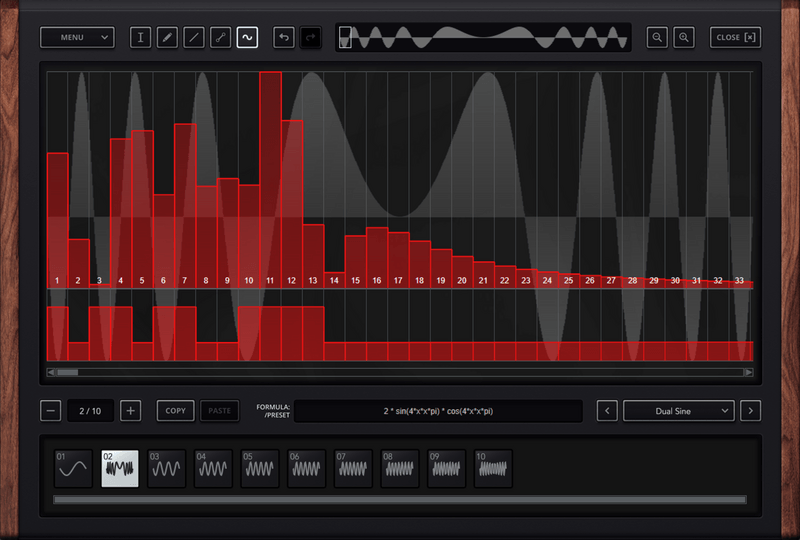Select waveform thumbnail 05
The image size is (800, 540).
[x=260, y=468]
